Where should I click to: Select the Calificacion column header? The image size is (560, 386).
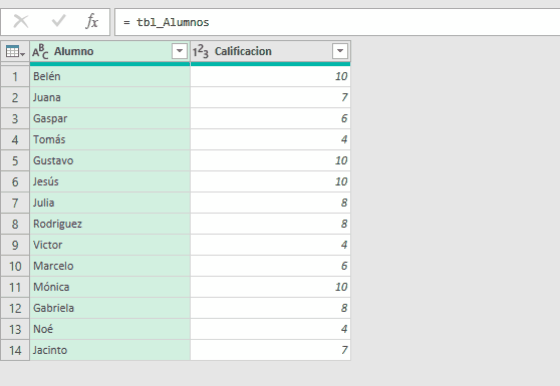click(270, 51)
